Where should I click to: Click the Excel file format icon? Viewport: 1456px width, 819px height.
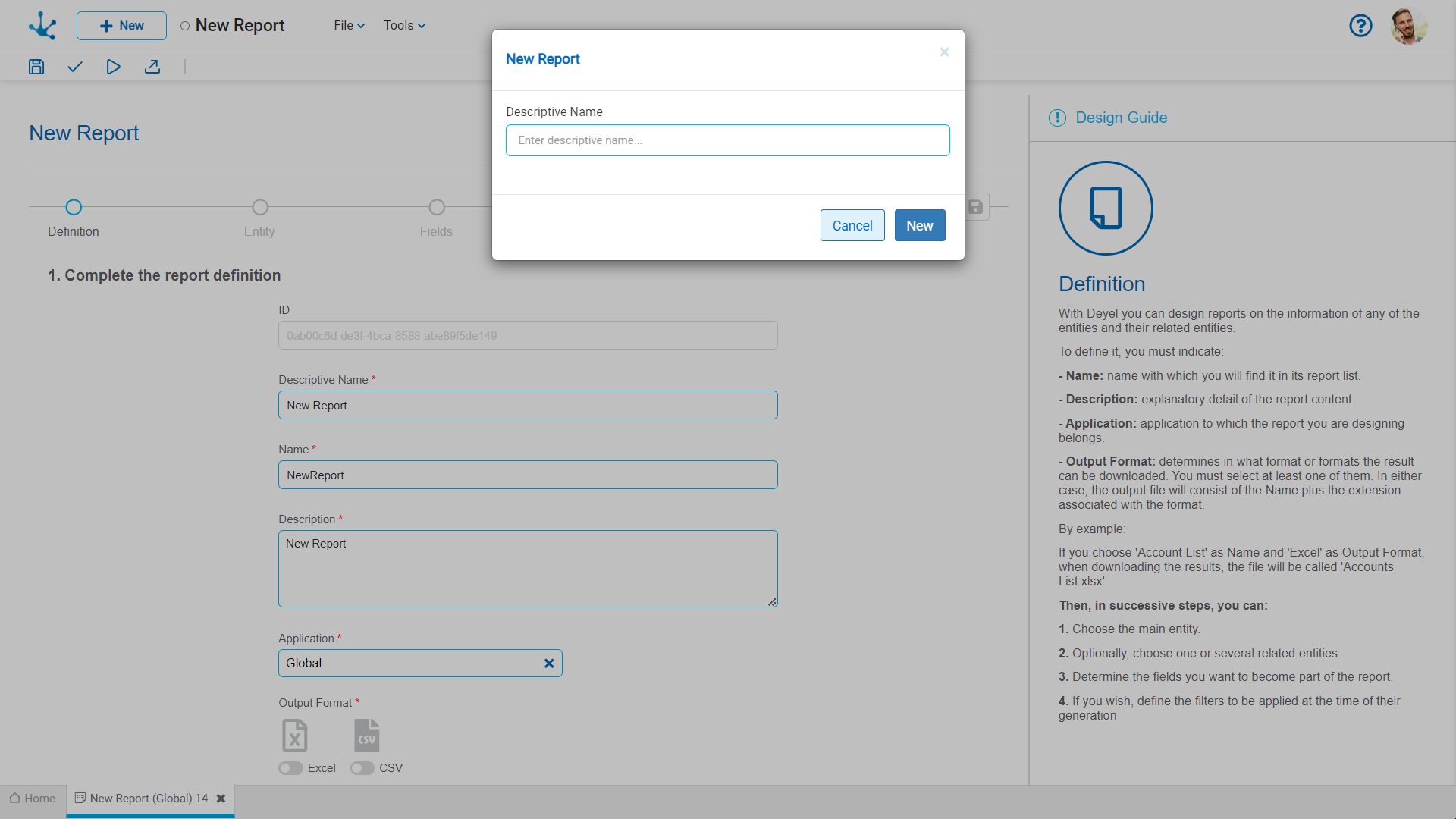(295, 735)
